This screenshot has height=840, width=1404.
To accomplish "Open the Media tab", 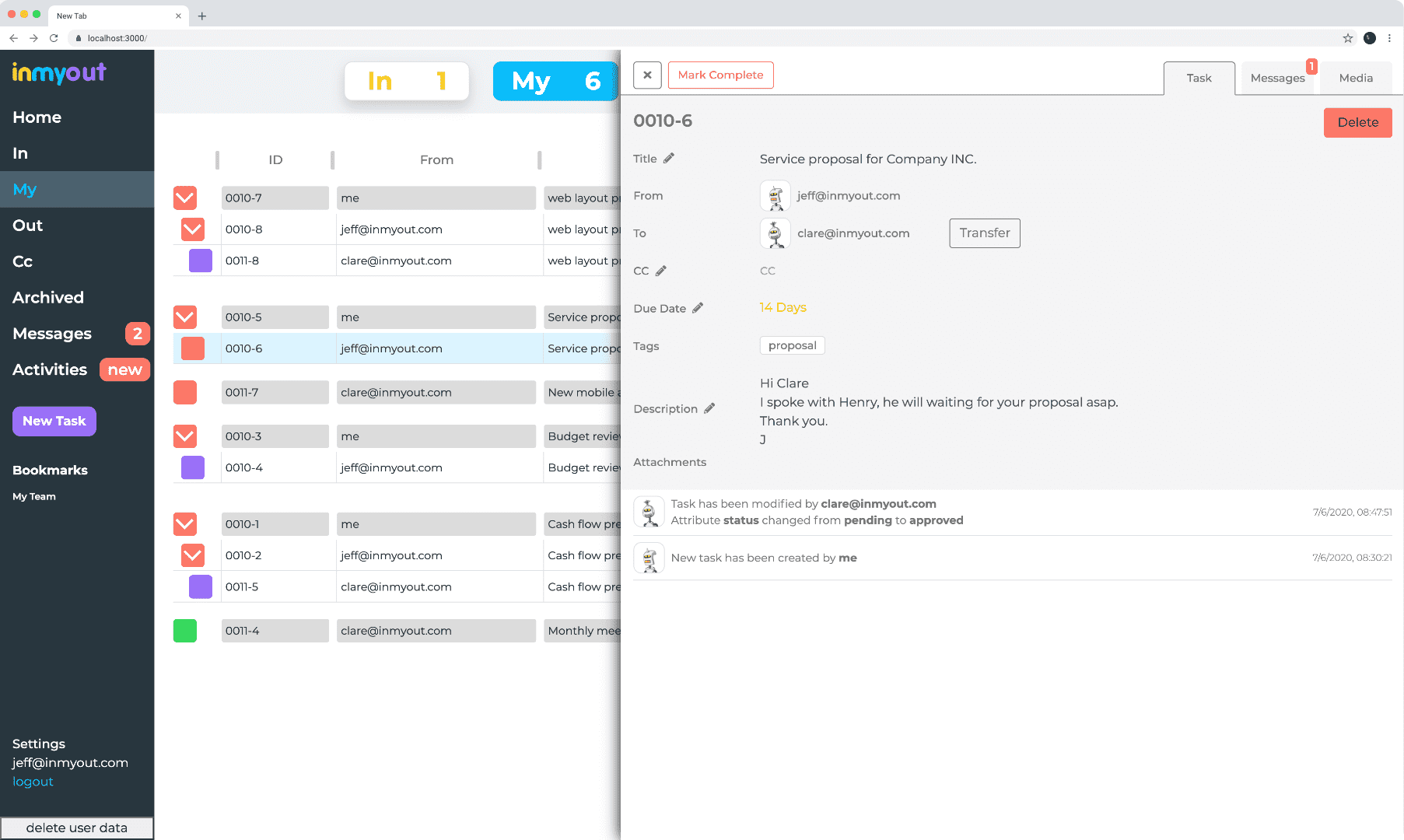I will pos(1356,79).
